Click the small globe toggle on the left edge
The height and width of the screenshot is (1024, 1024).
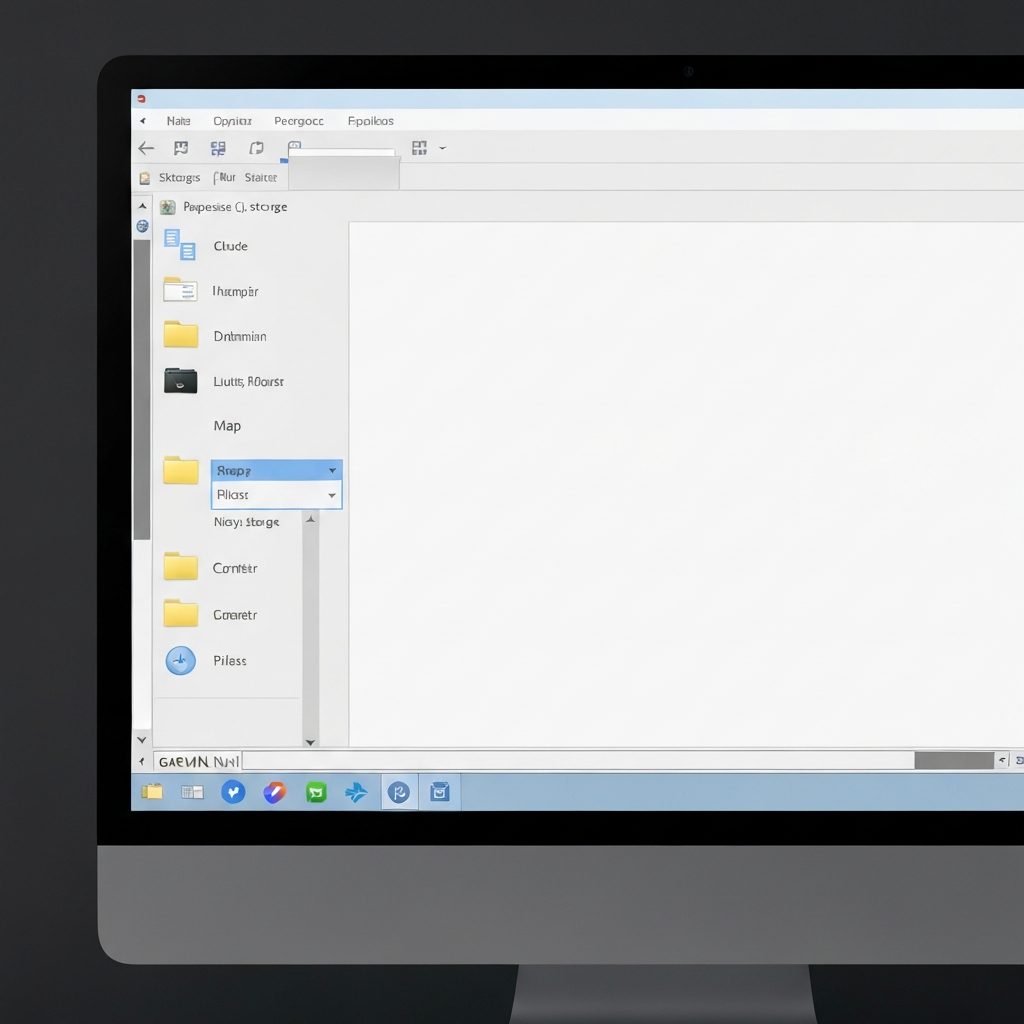[142, 226]
